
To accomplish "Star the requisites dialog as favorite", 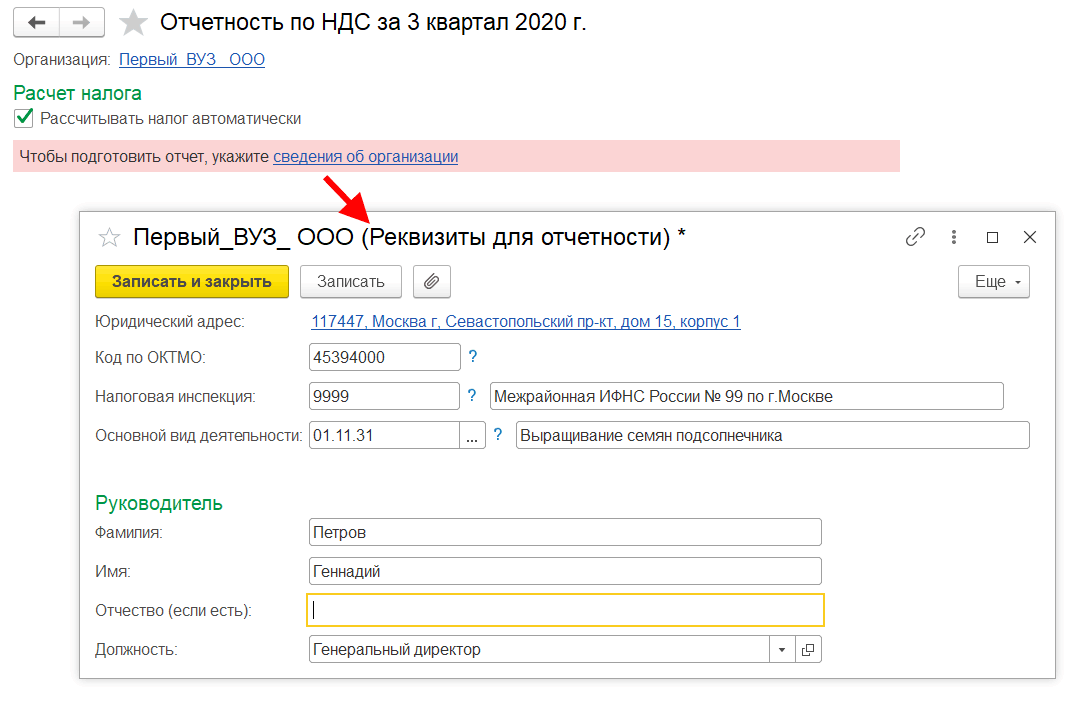I will click(108, 237).
